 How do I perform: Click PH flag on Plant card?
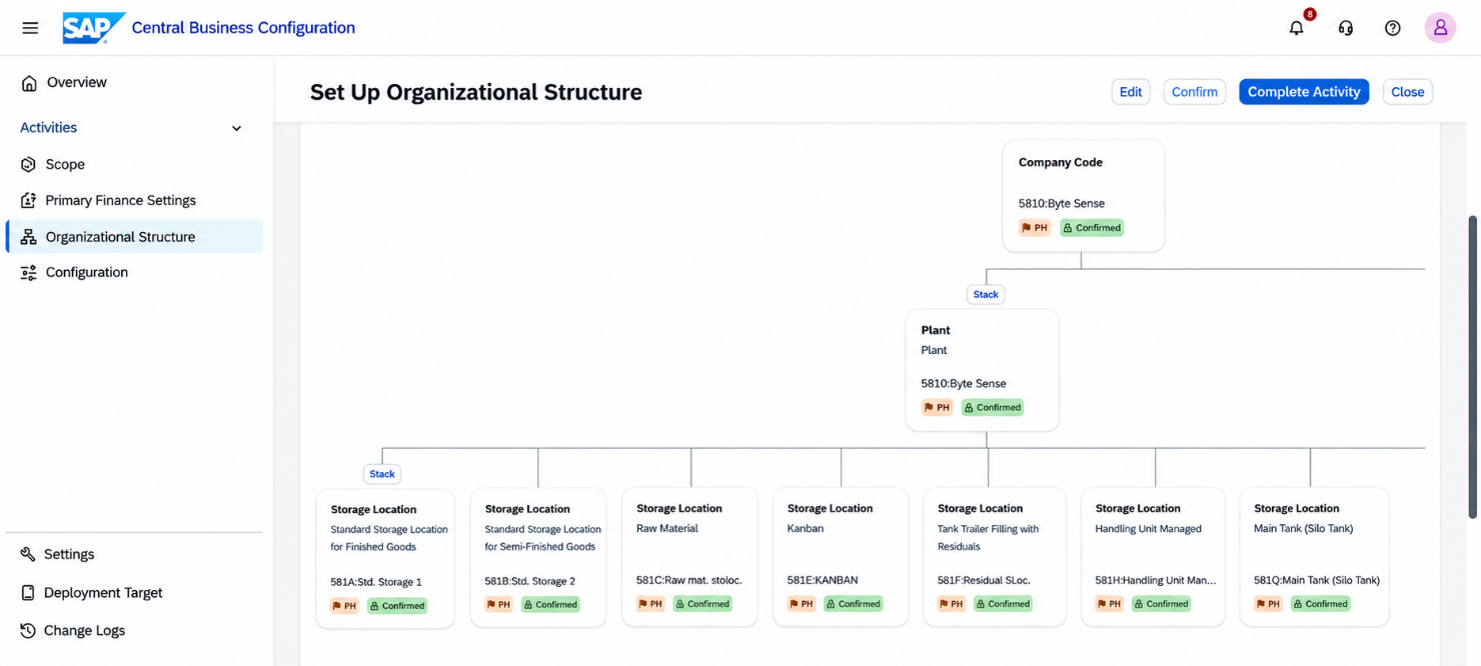pos(937,407)
